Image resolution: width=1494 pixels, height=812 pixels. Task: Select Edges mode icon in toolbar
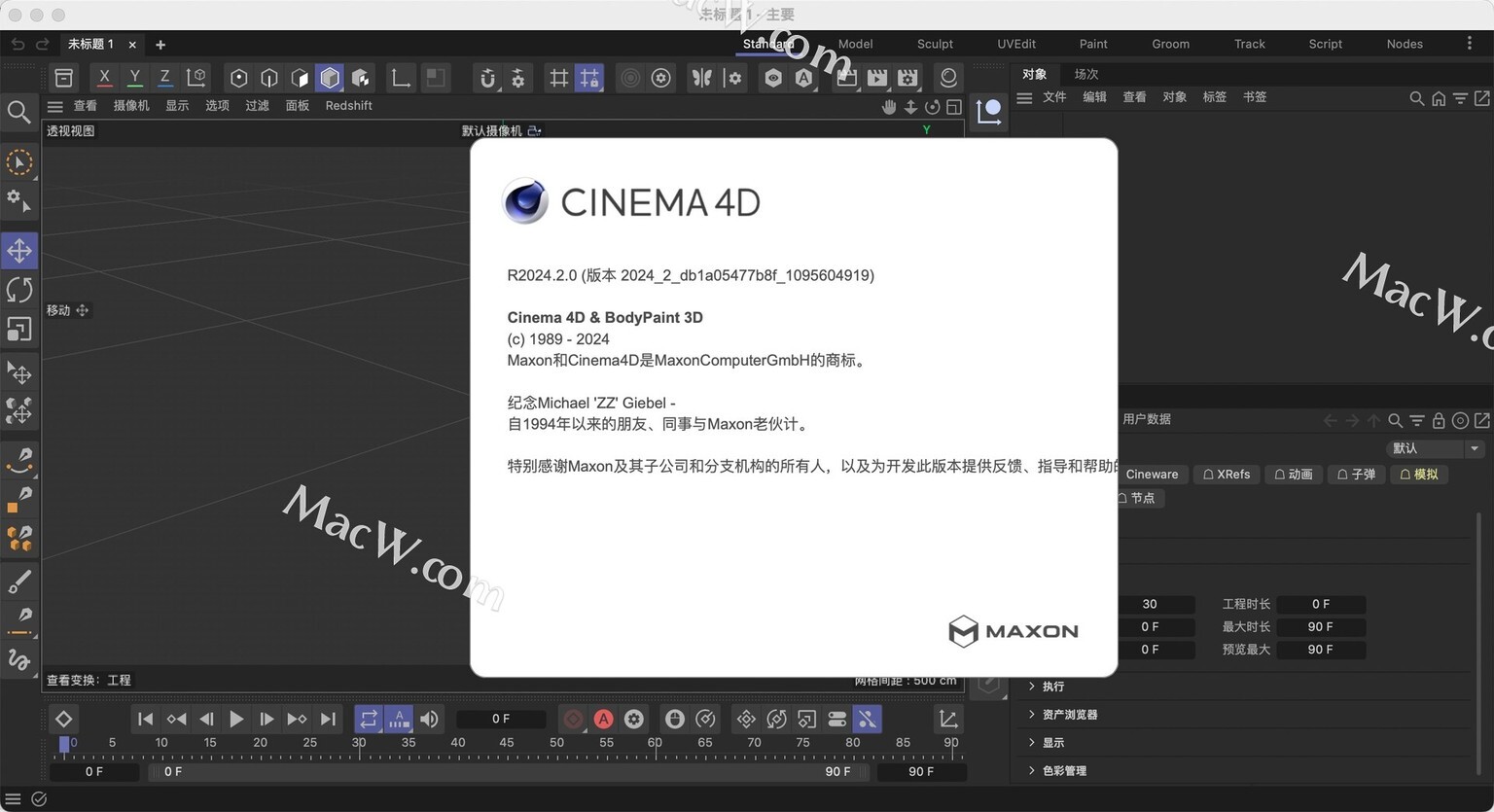(269, 78)
